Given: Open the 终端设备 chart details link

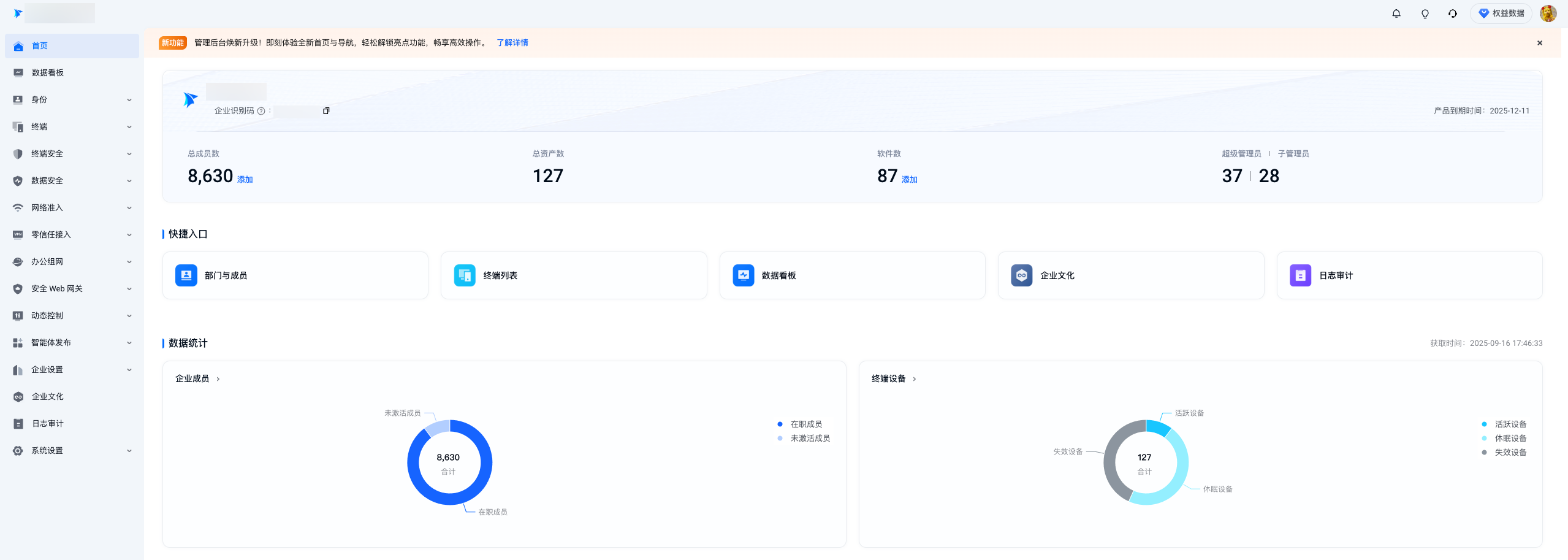Looking at the screenshot, I should pyautogui.click(x=894, y=379).
